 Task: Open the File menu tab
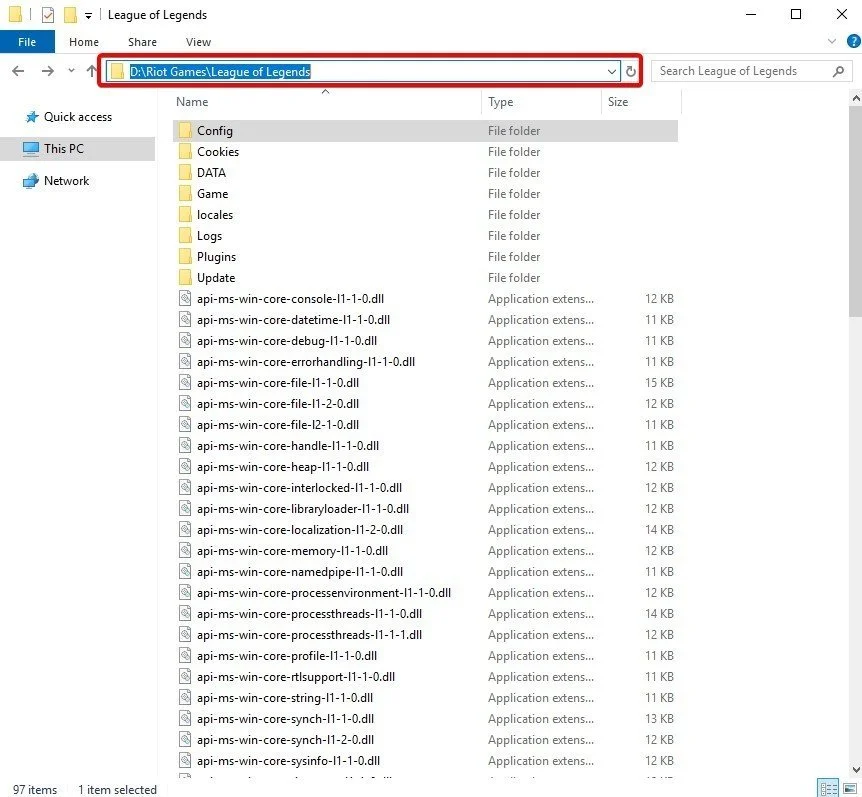coord(27,42)
